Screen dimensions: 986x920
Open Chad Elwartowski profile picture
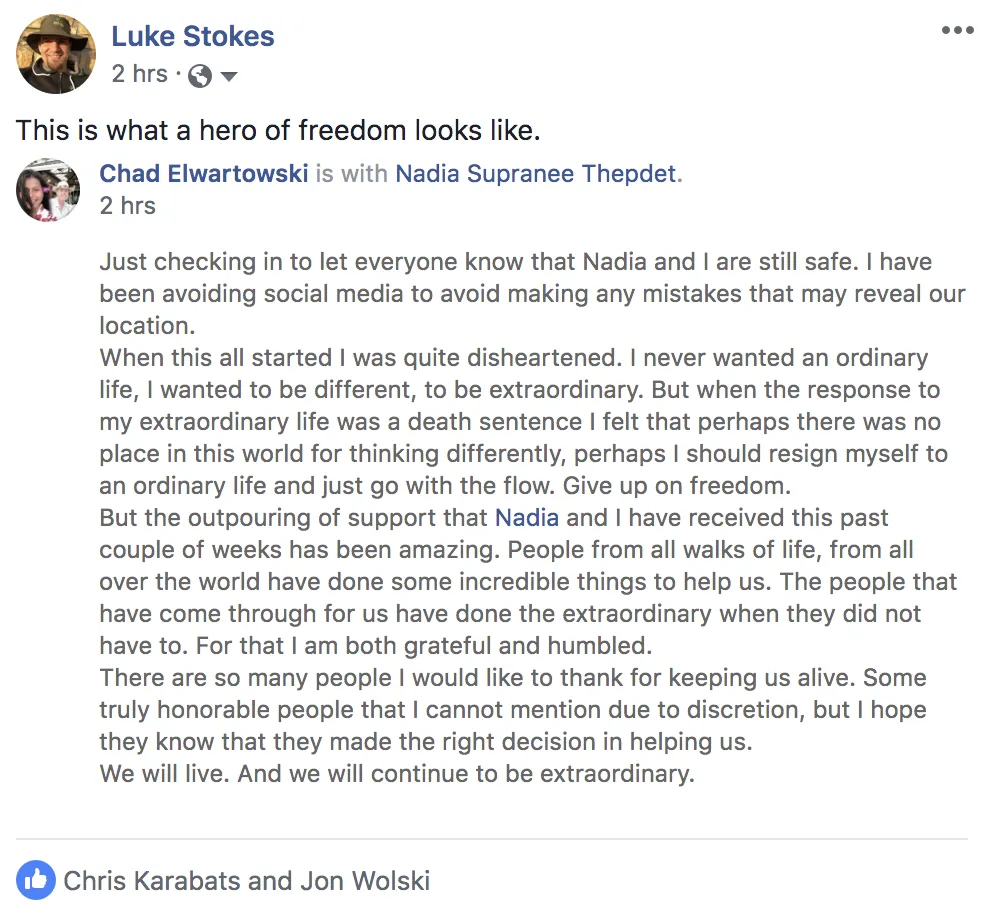(48, 190)
